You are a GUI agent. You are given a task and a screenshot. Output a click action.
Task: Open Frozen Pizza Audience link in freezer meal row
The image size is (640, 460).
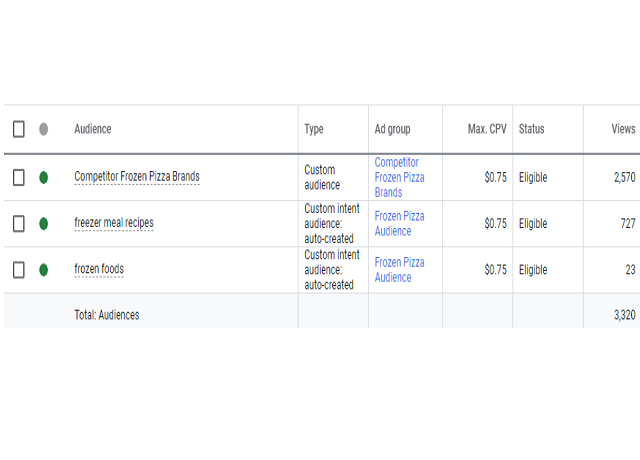point(399,224)
